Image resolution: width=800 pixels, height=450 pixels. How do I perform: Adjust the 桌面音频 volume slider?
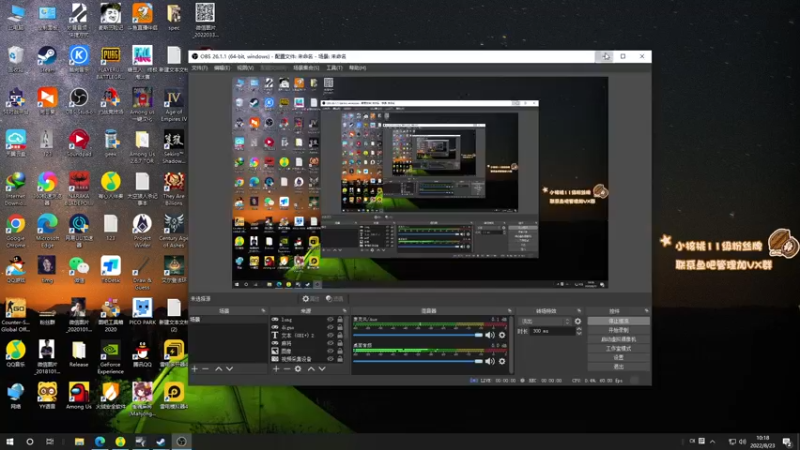417,361
